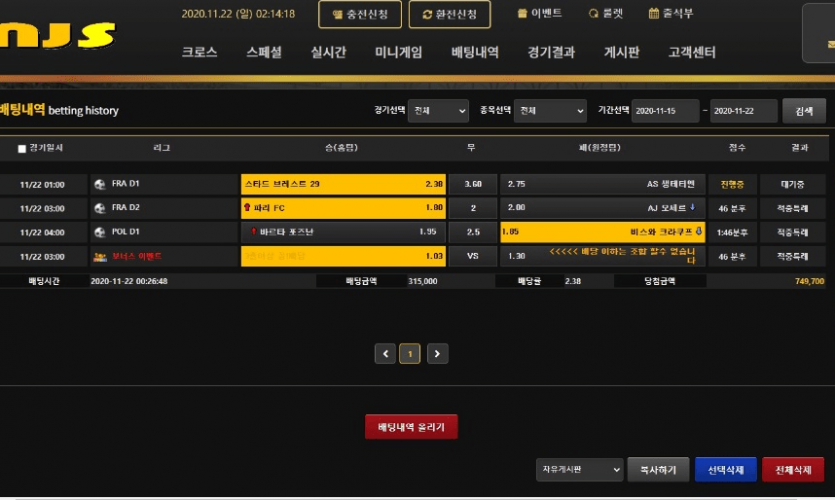Select page number 1
835x500 pixels.
coord(410,354)
